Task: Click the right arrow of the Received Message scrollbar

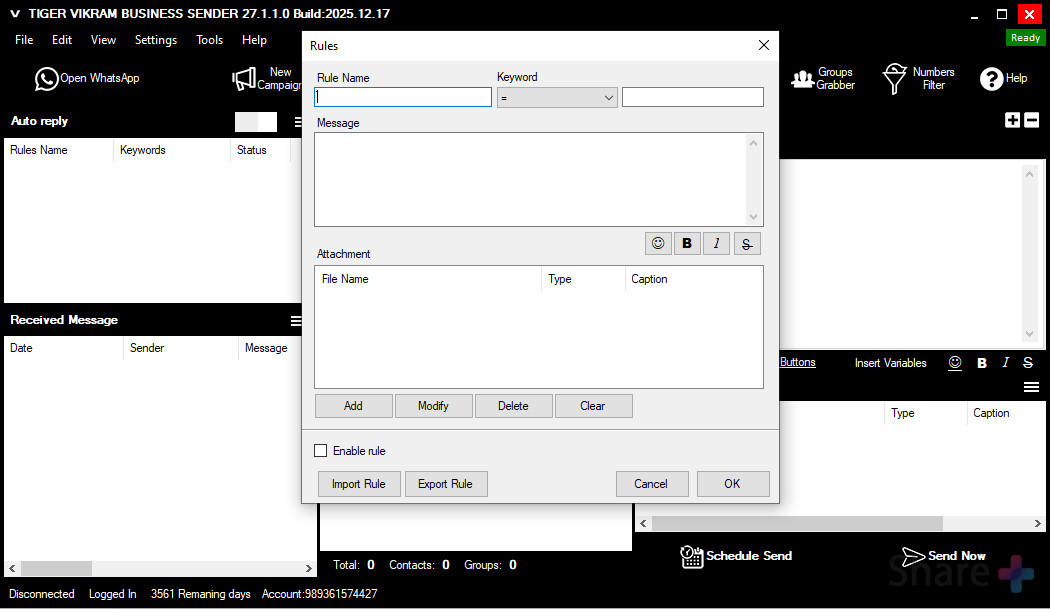Action: (309, 568)
